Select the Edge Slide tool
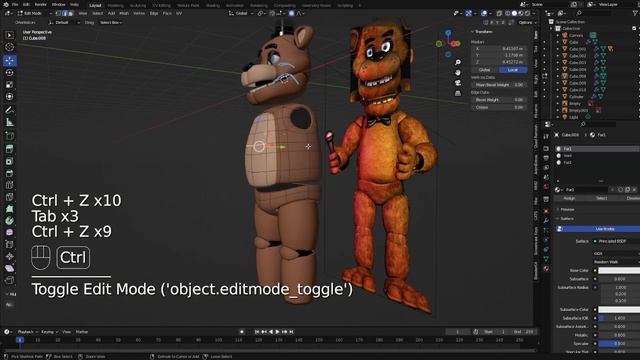Screen dimensions: 640x360 (9, 244)
